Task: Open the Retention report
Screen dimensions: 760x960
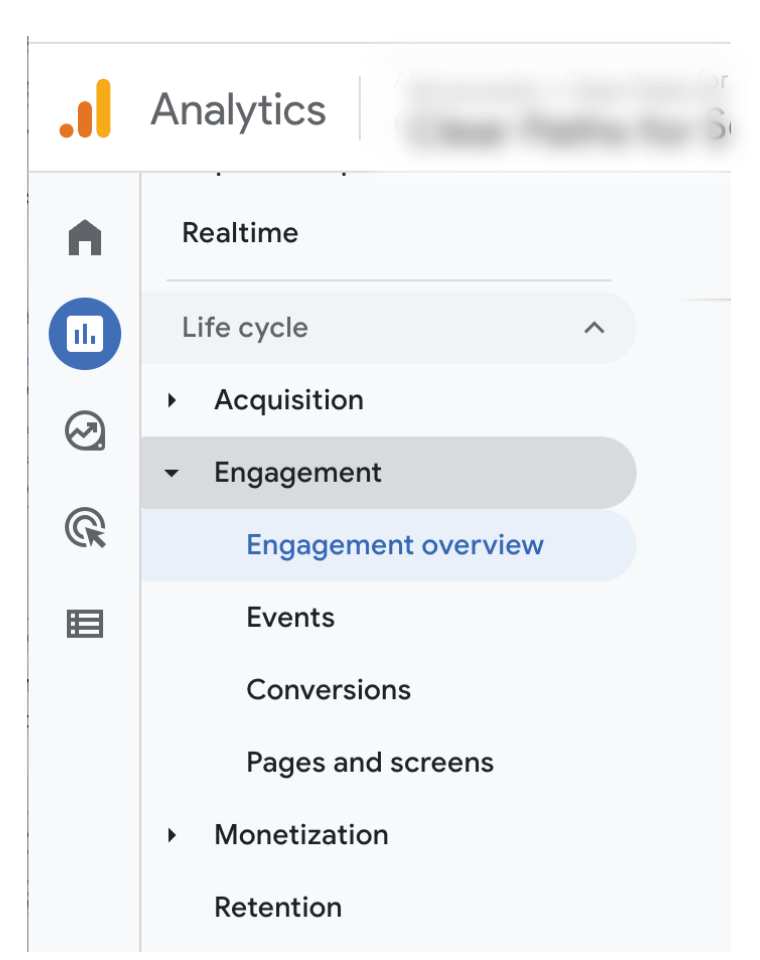Action: pos(278,907)
